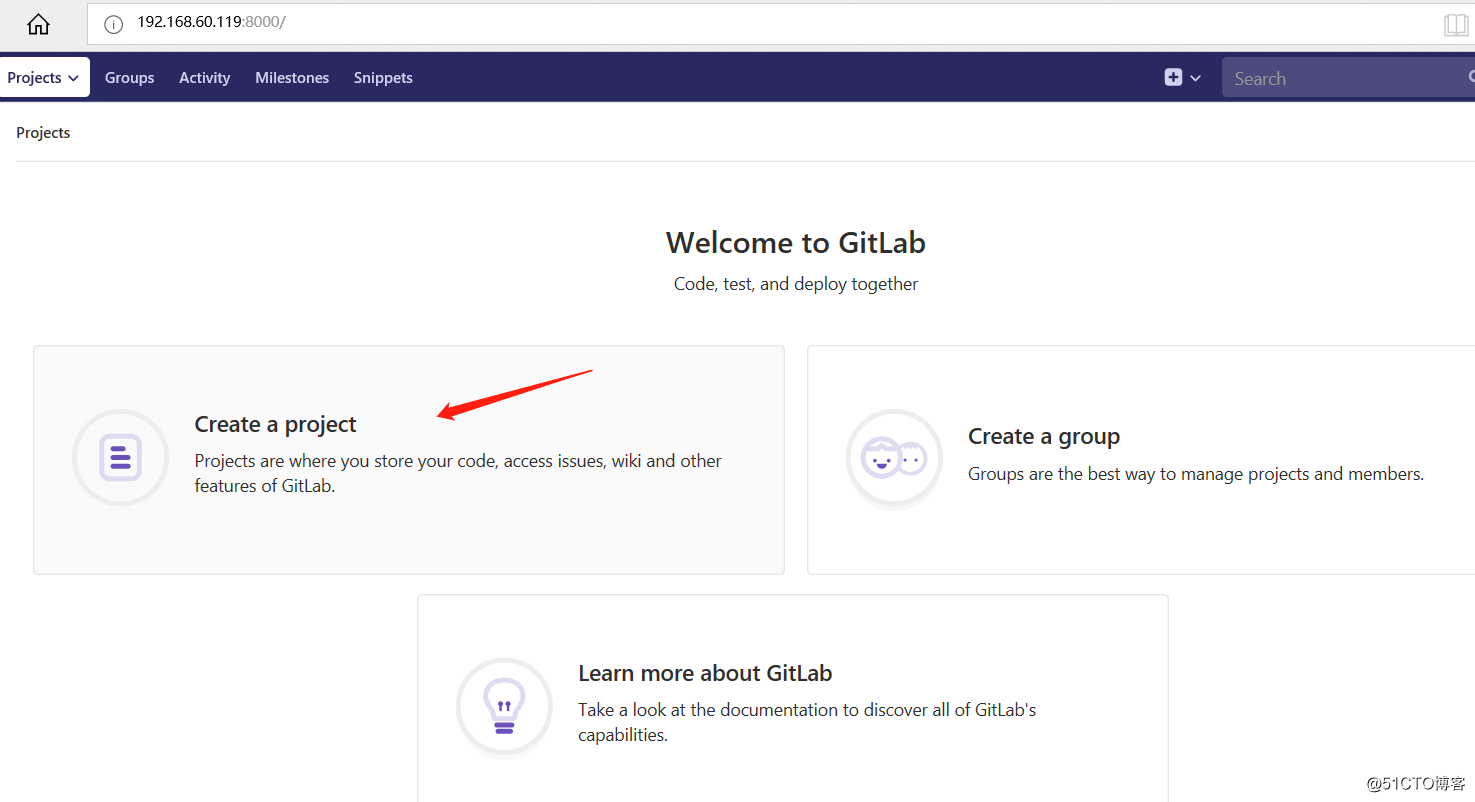
Task: Expand the chevron beside the plus icon
Action: tap(1195, 78)
